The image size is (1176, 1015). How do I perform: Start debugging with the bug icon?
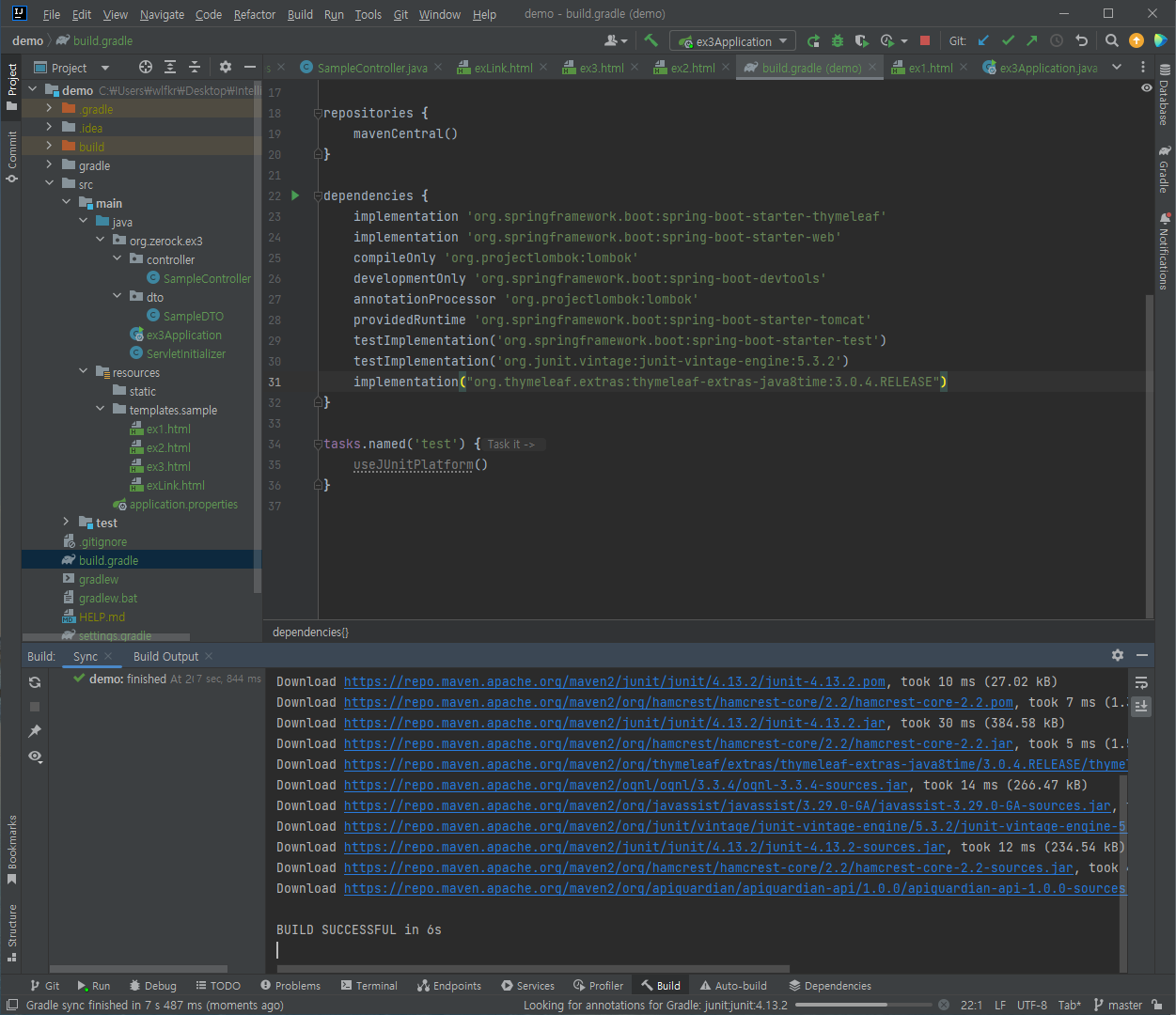tap(838, 40)
